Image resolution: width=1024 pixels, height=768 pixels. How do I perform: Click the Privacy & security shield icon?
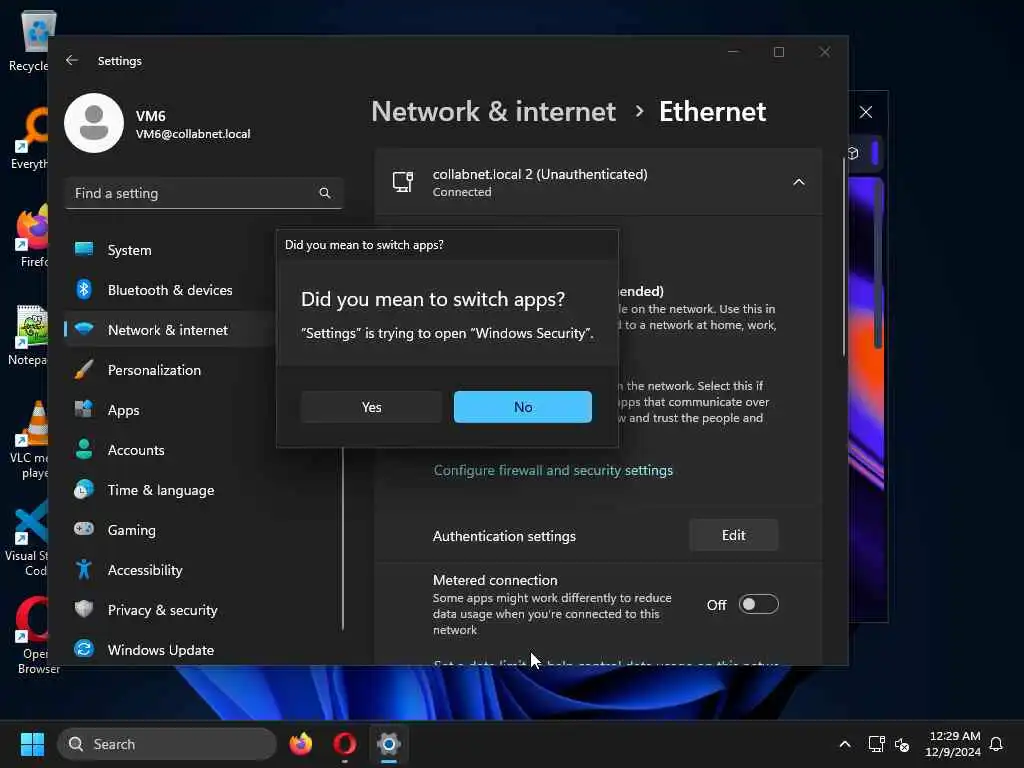(84, 609)
